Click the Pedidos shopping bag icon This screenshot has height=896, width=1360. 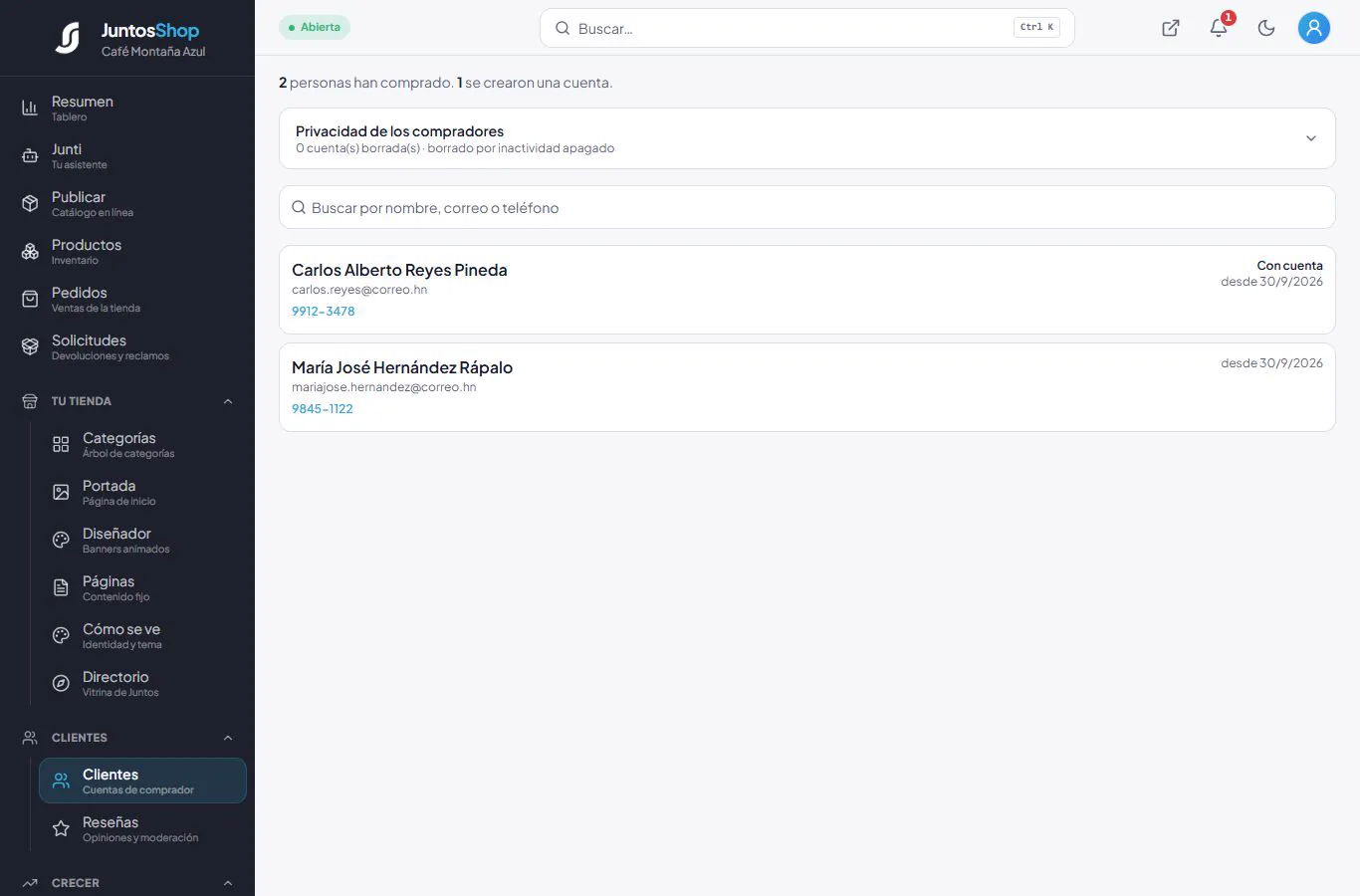[30, 299]
